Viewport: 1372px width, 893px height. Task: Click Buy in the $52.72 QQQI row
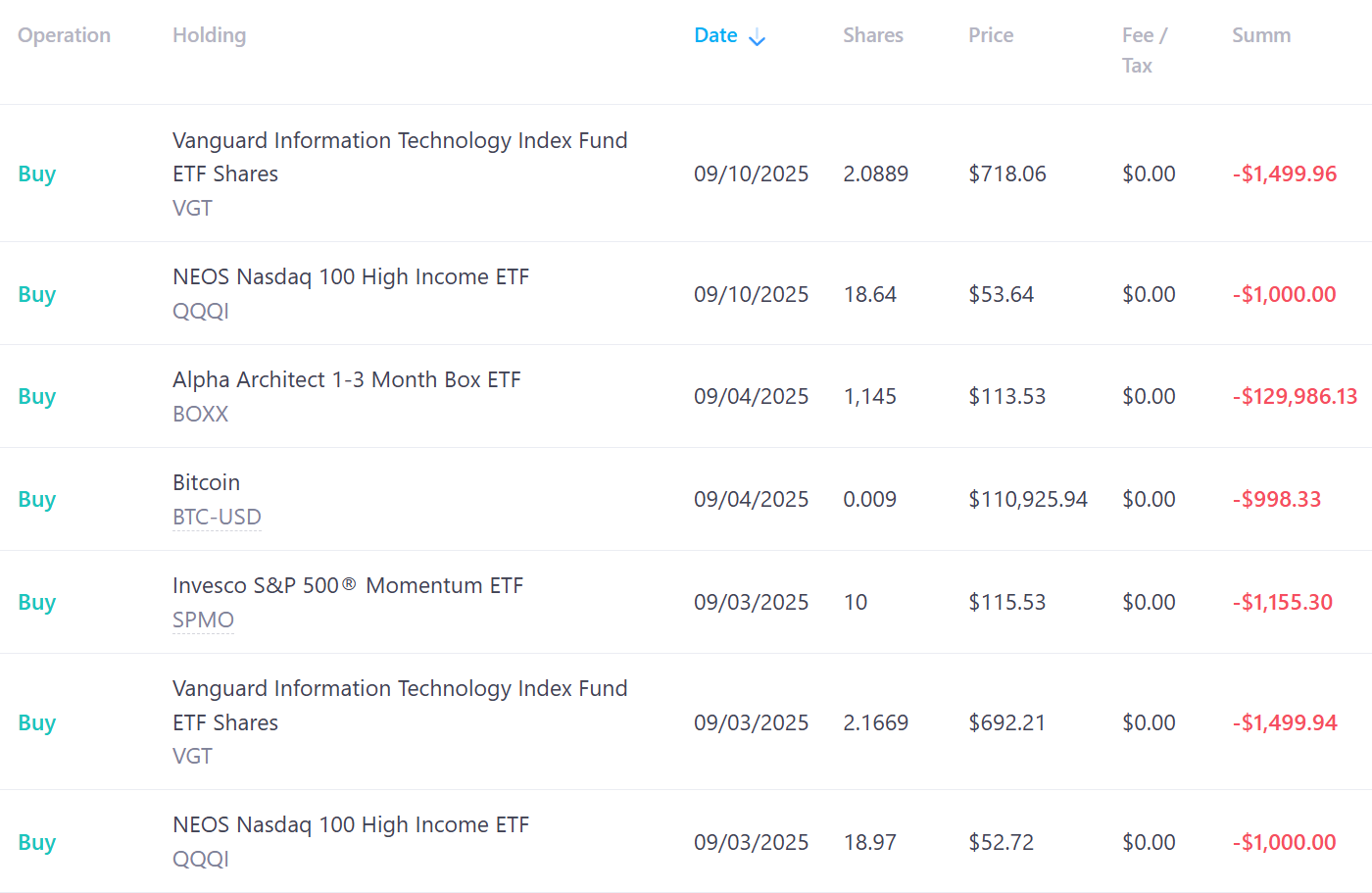pos(36,842)
